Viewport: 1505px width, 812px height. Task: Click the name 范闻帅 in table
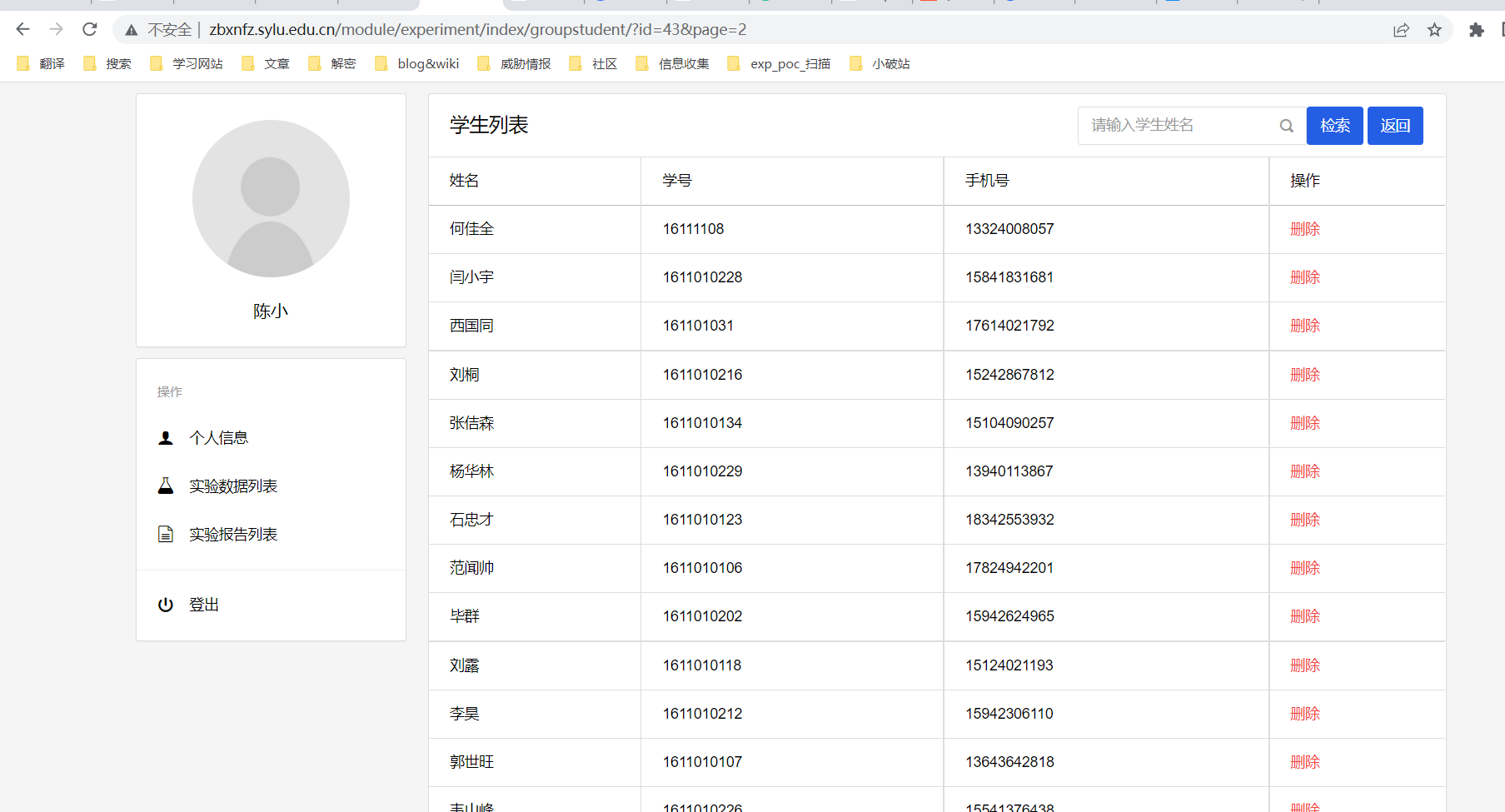tap(471, 568)
